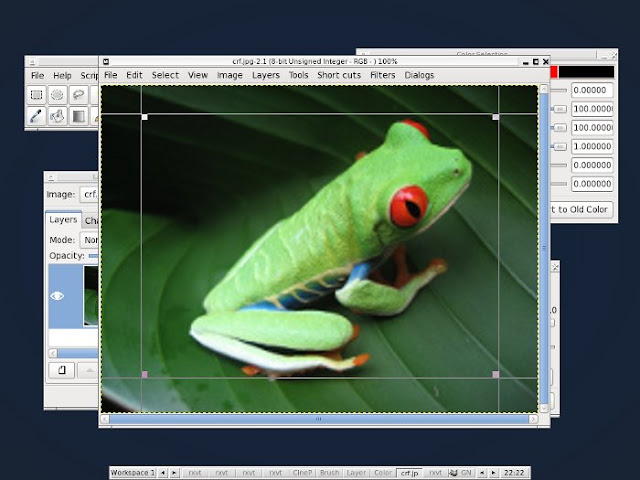Image resolution: width=640 pixels, height=480 pixels.
Task: Click the red current color swatch
Action: click(x=554, y=72)
